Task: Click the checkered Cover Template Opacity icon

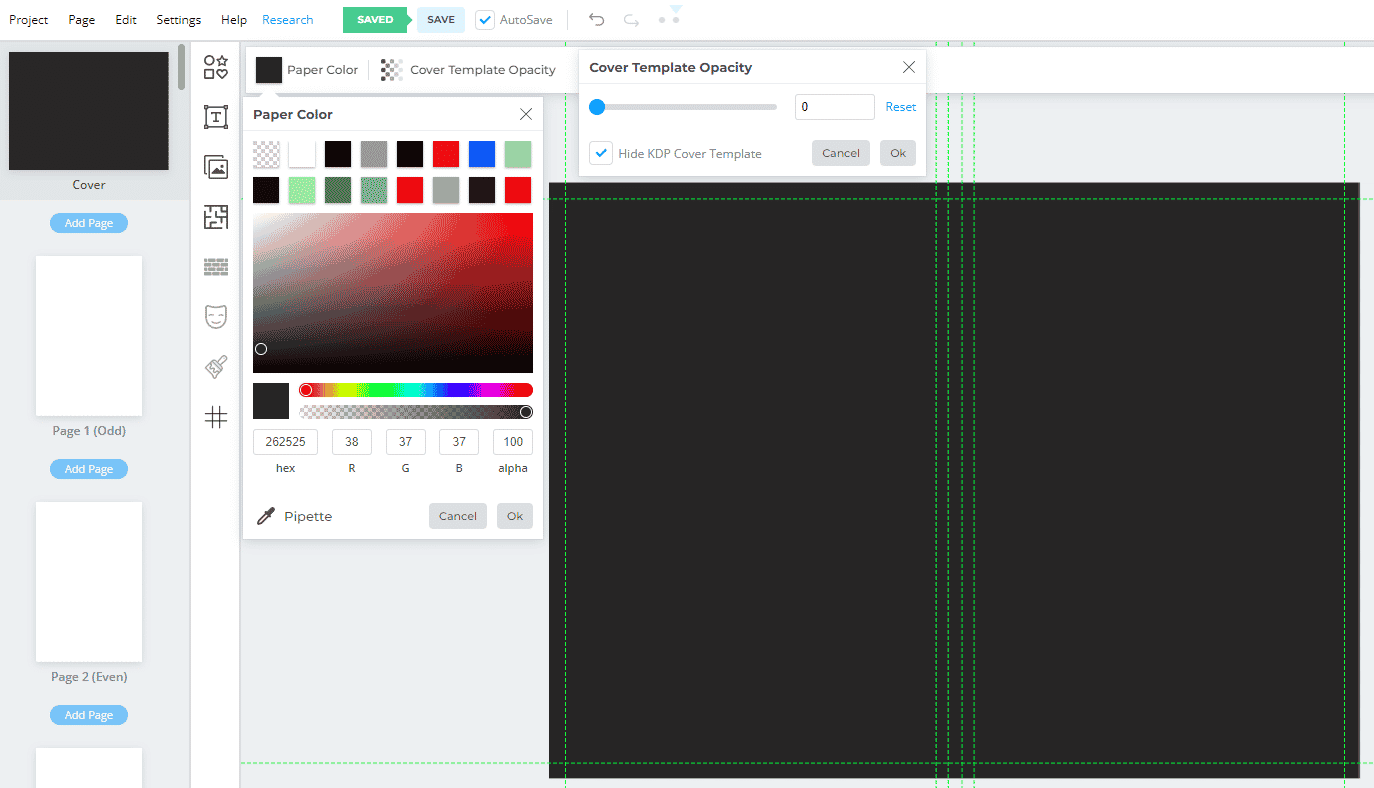Action: click(x=392, y=70)
